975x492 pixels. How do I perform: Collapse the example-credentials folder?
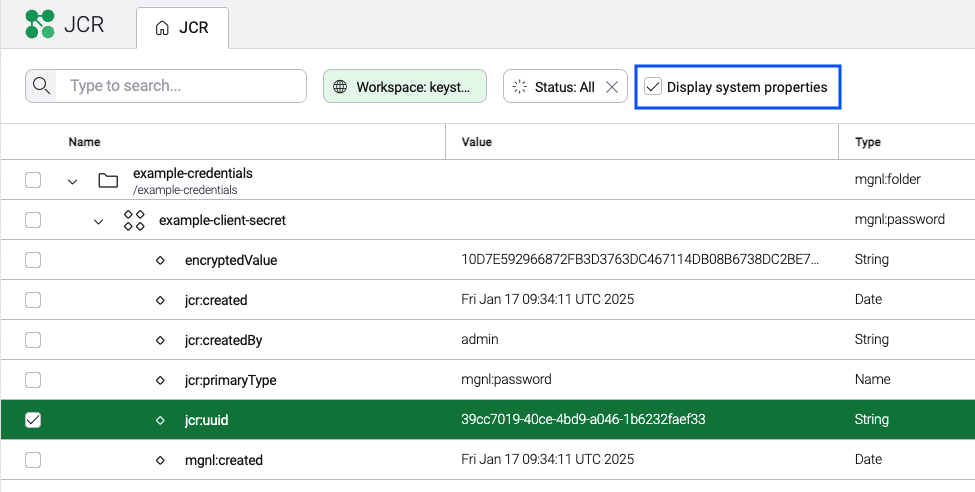[72, 181]
